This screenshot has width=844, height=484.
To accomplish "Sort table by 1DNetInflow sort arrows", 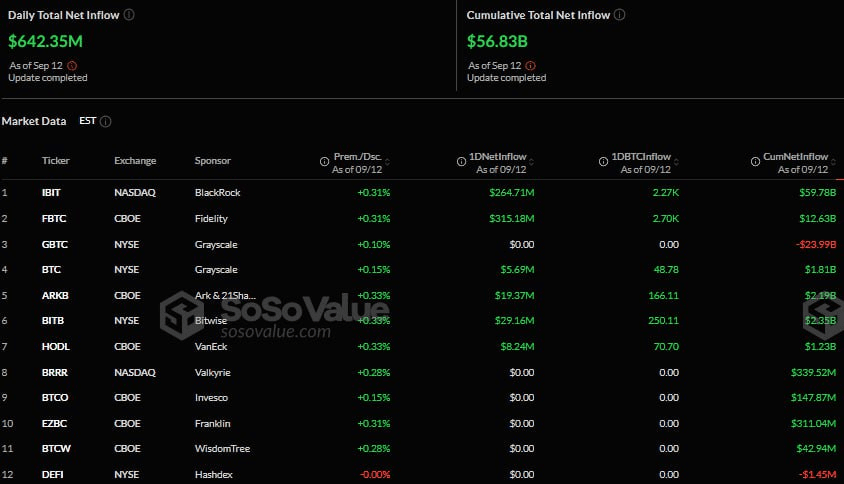I will [x=531, y=162].
